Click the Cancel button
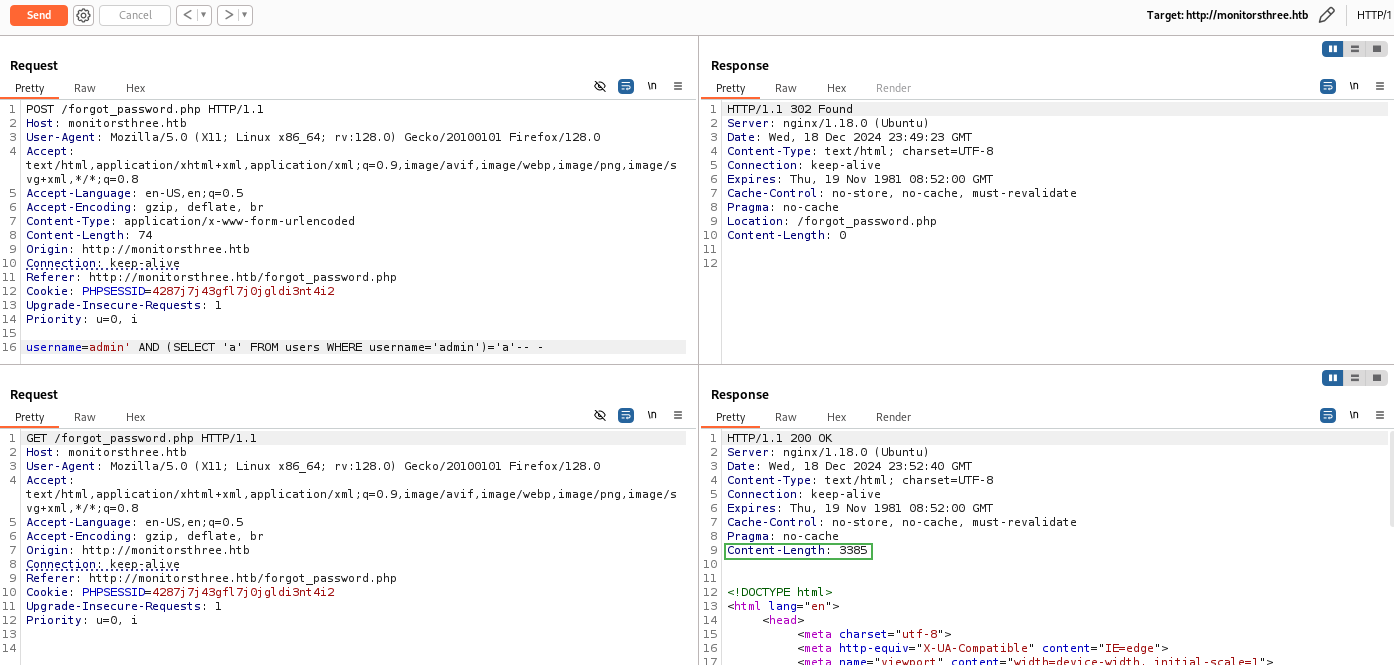Viewport: 1394px width, 665px height. click(135, 15)
